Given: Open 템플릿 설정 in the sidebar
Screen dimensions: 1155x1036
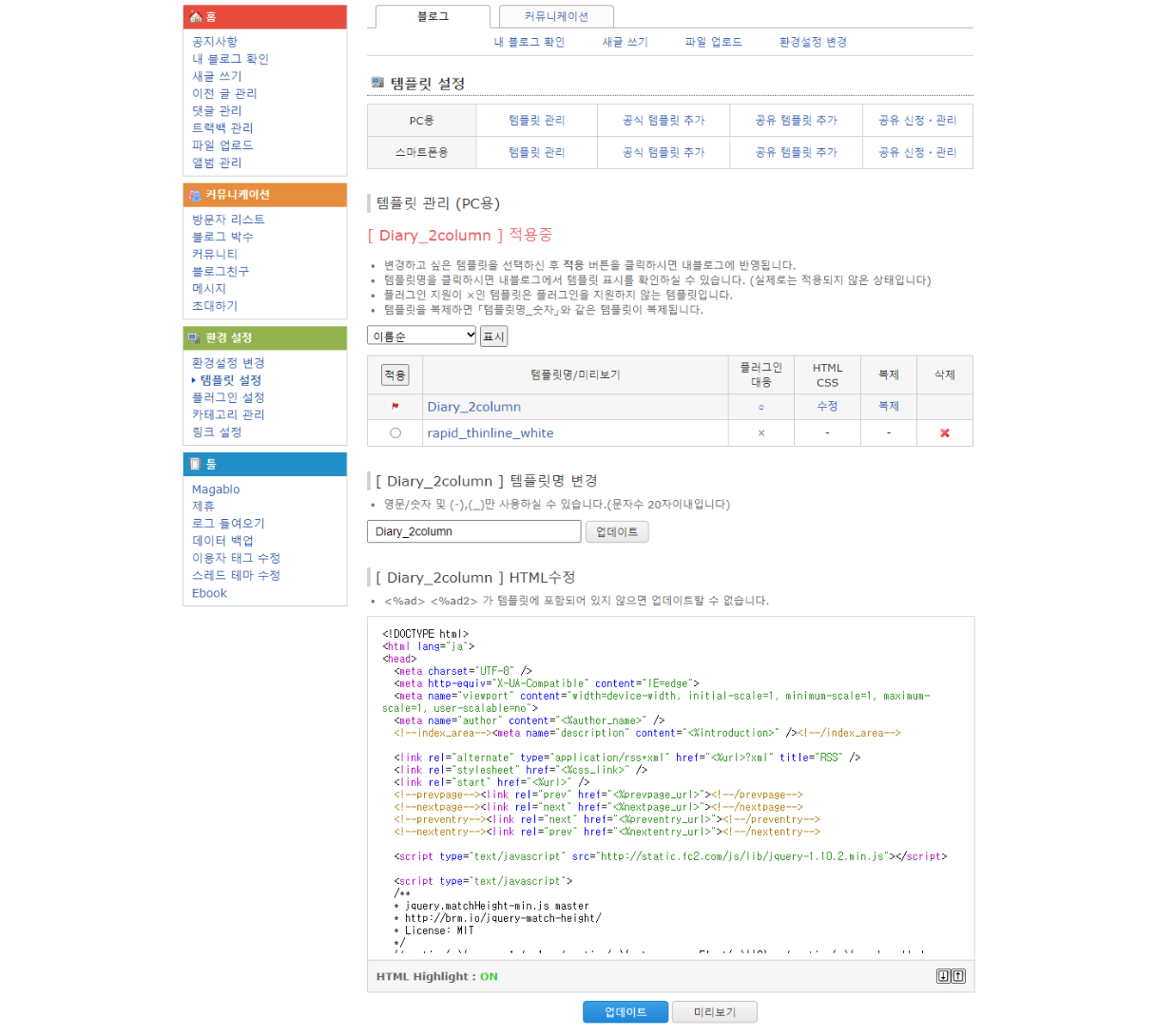Looking at the screenshot, I should point(231,380).
